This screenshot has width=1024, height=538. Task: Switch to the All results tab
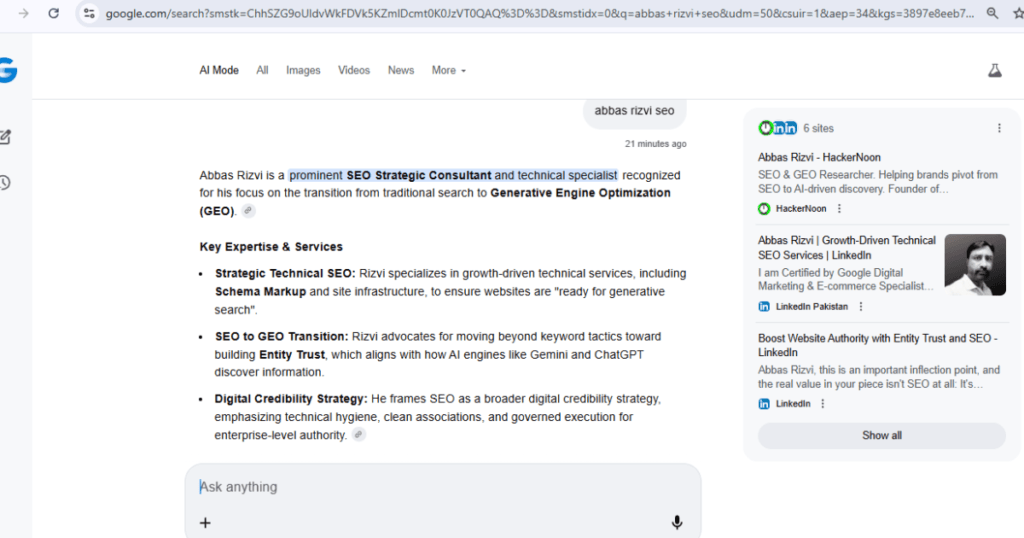(x=262, y=71)
